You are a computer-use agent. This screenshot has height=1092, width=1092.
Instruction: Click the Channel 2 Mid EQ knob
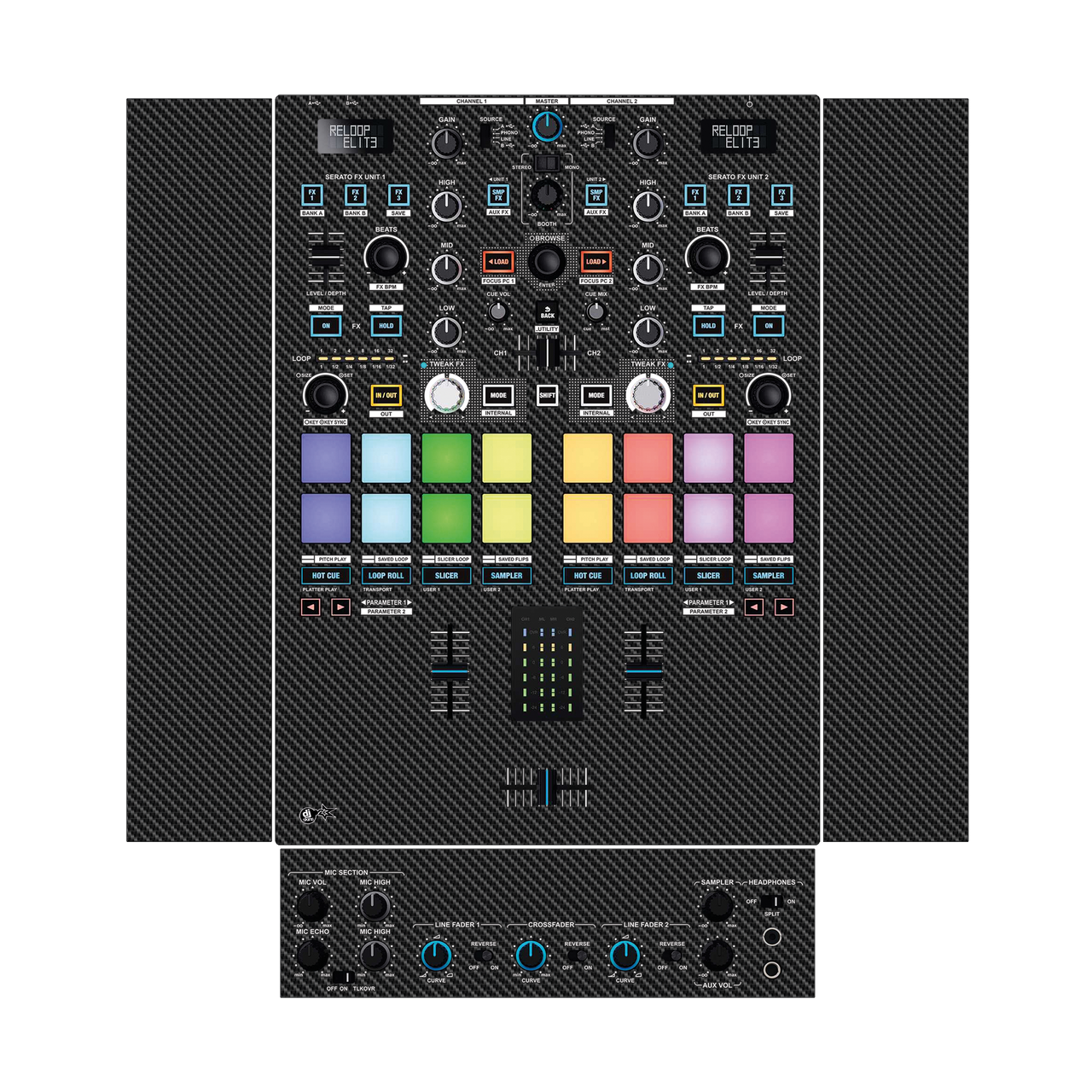point(648,269)
